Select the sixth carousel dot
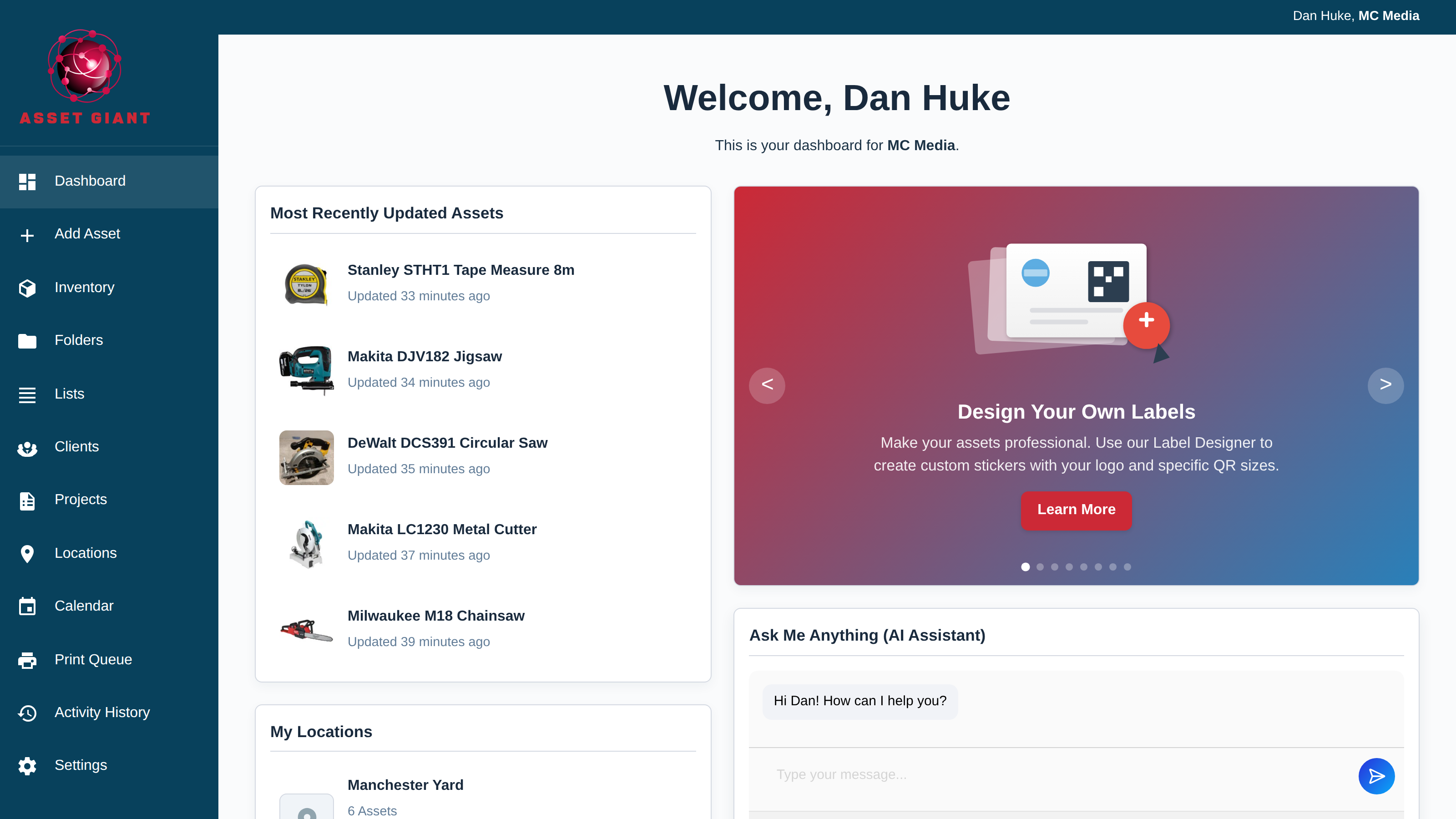The height and width of the screenshot is (819, 1456). coord(1098,567)
